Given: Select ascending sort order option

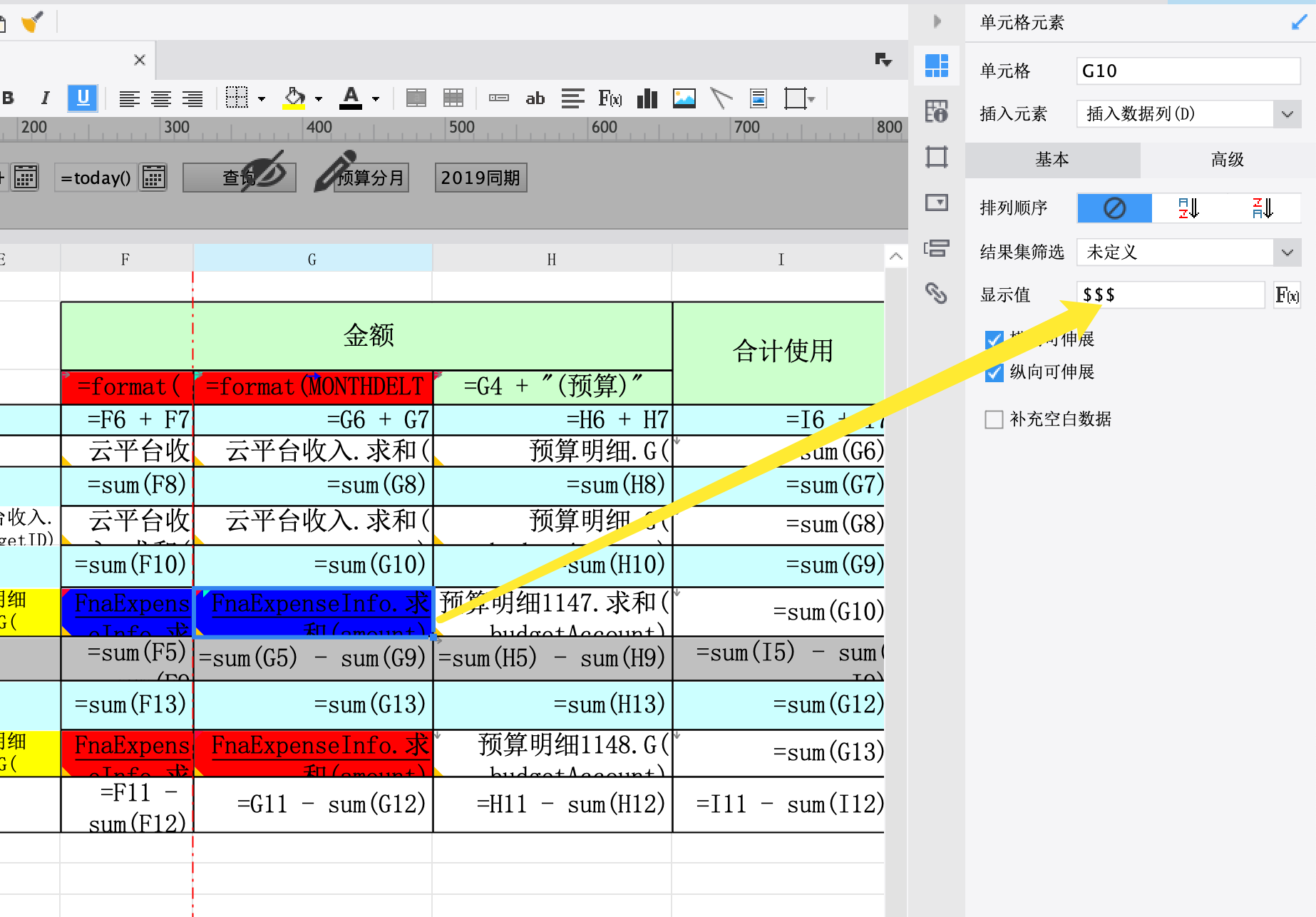Looking at the screenshot, I should pos(1188,208).
